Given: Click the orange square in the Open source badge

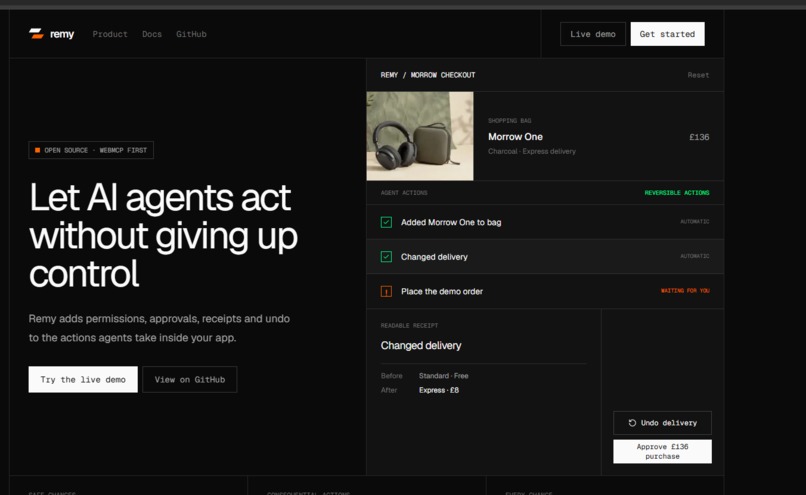Looking at the screenshot, I should [37, 150].
